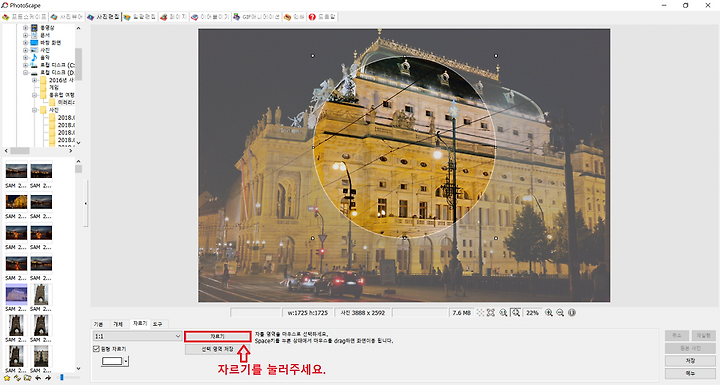Click the w:1725 h:1725 status field
Viewport: 720px width, 385px height.
(x=308, y=312)
